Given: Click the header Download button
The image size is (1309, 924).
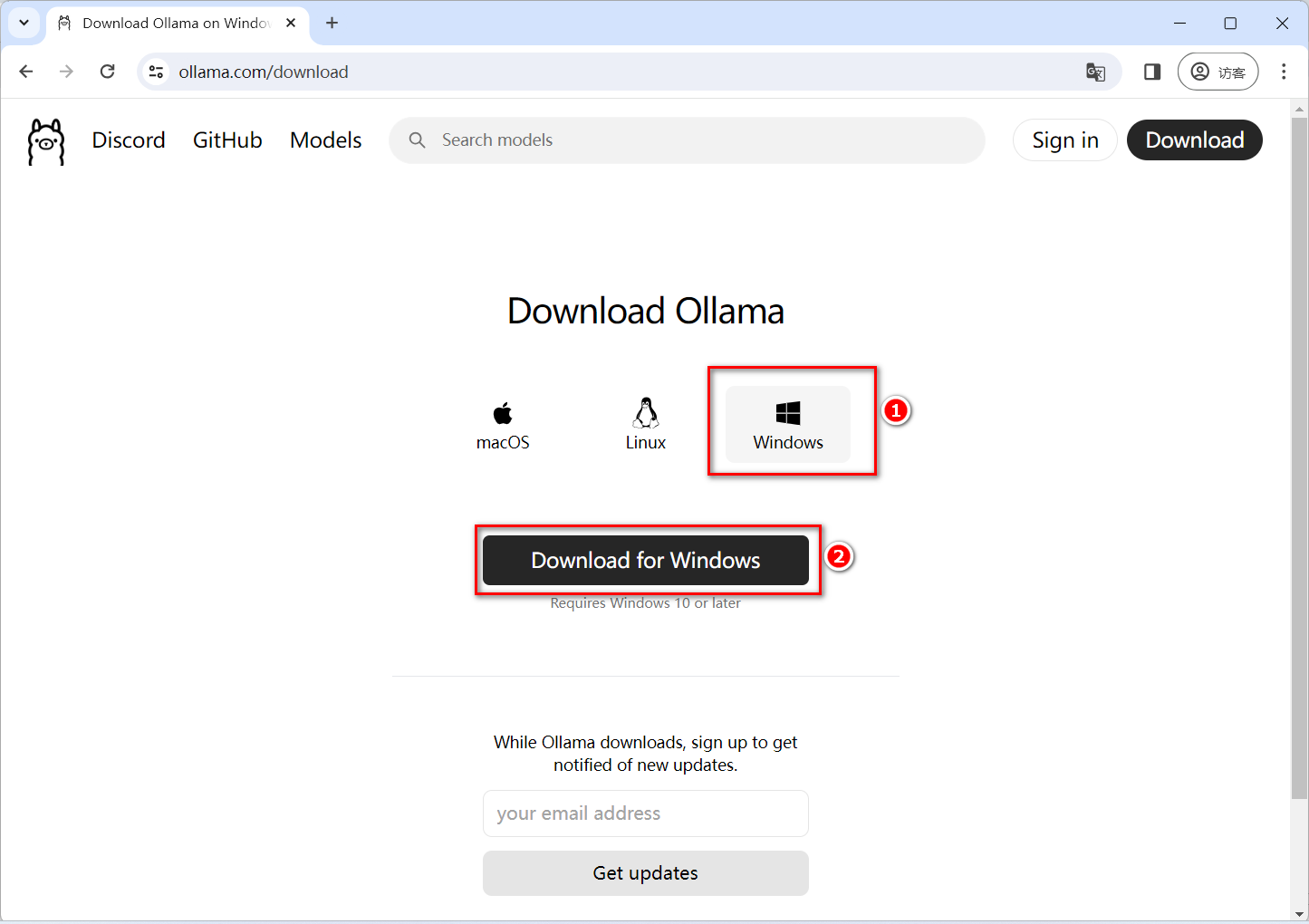Looking at the screenshot, I should pos(1195,140).
